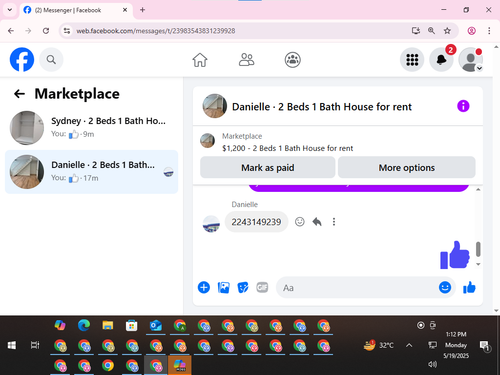Screen dimensions: 500x375
Task: Choose a sticker
Action: [x=243, y=287]
